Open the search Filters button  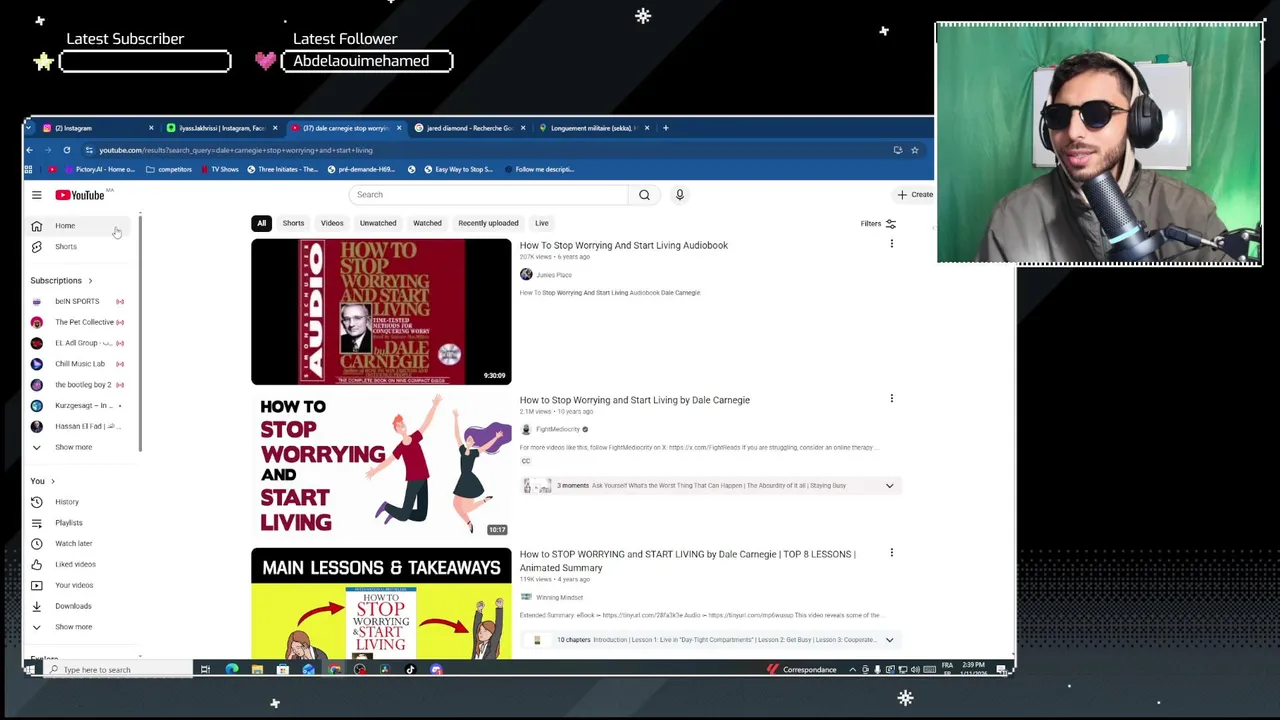tap(878, 224)
